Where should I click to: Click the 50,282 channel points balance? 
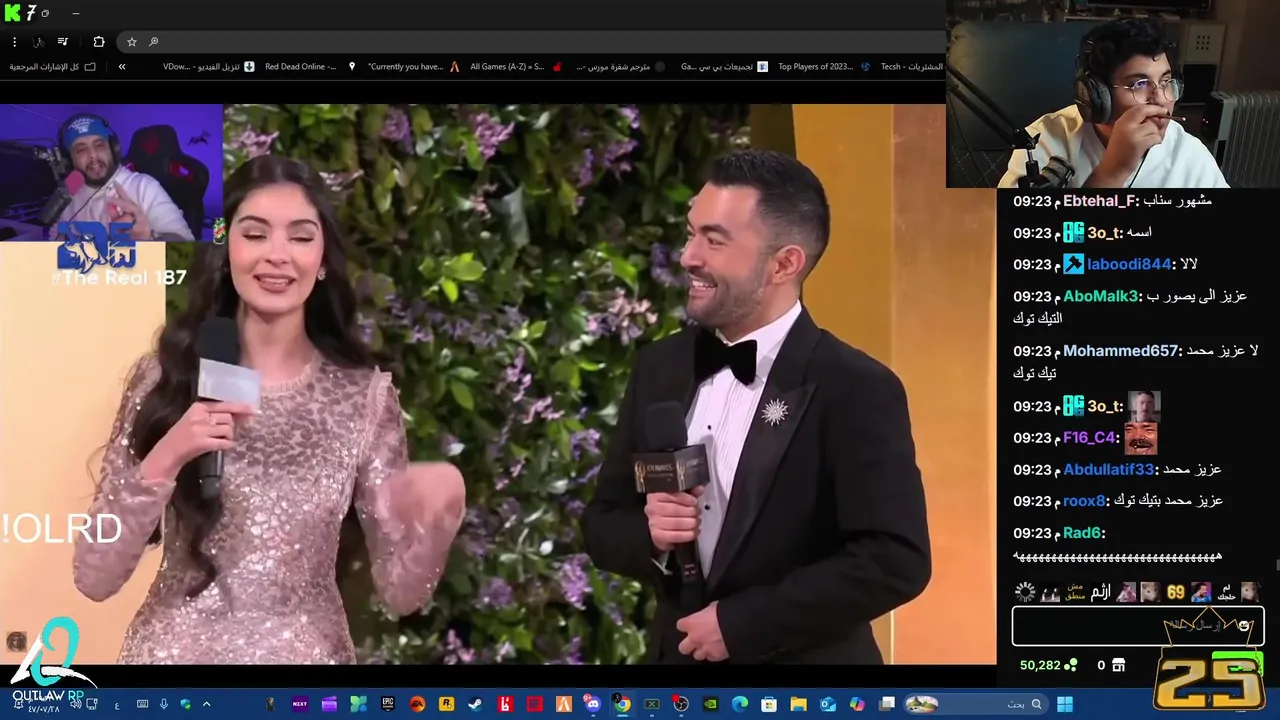[x=1048, y=665]
